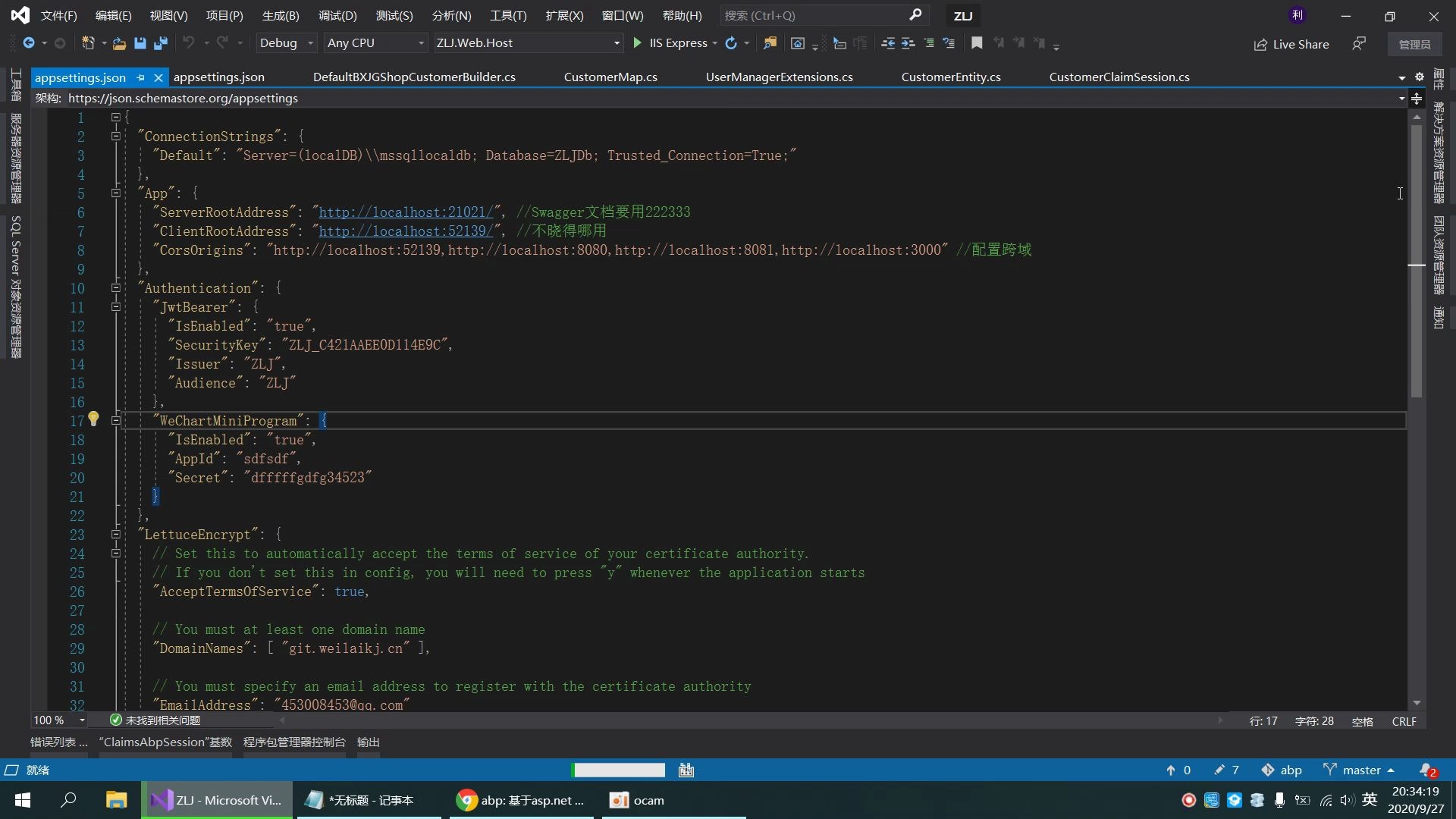Click the 输出 tab in bottom panel
Image resolution: width=1456 pixels, height=819 pixels.
coord(369,742)
